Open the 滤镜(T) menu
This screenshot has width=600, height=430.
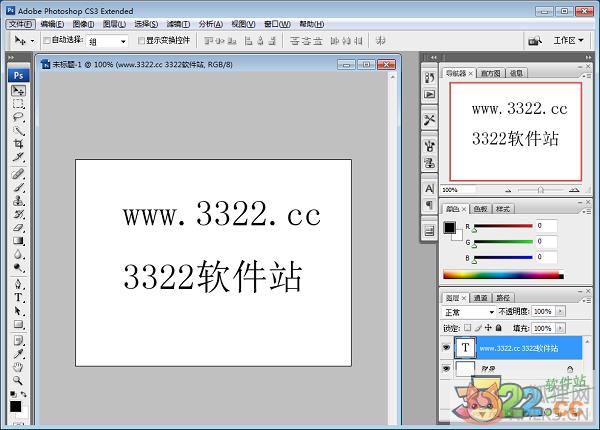(x=178, y=24)
